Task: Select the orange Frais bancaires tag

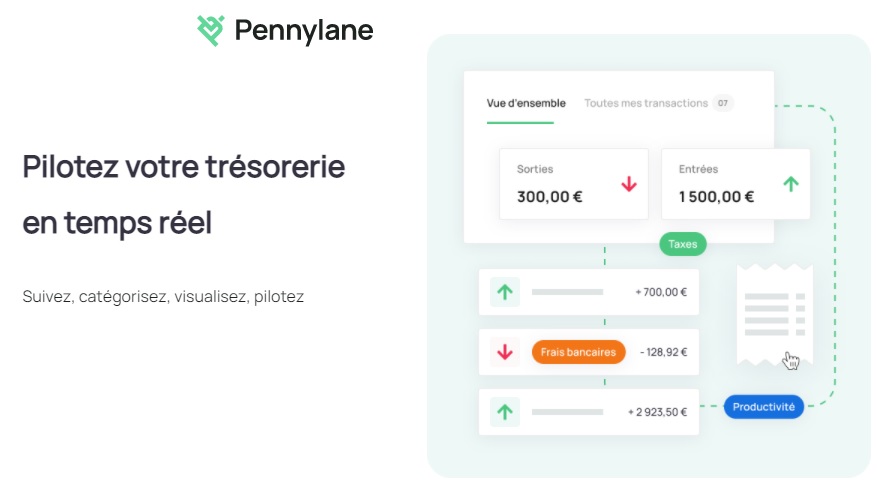Action: (578, 352)
